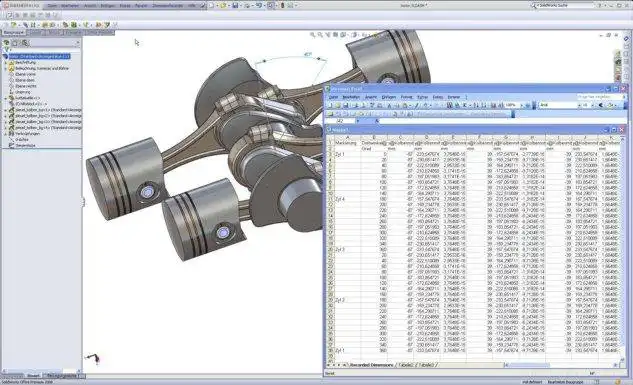Image resolution: width=633 pixels, height=385 pixels.
Task: Expand the Verknüpfungen mates folder
Action: pos(5,134)
